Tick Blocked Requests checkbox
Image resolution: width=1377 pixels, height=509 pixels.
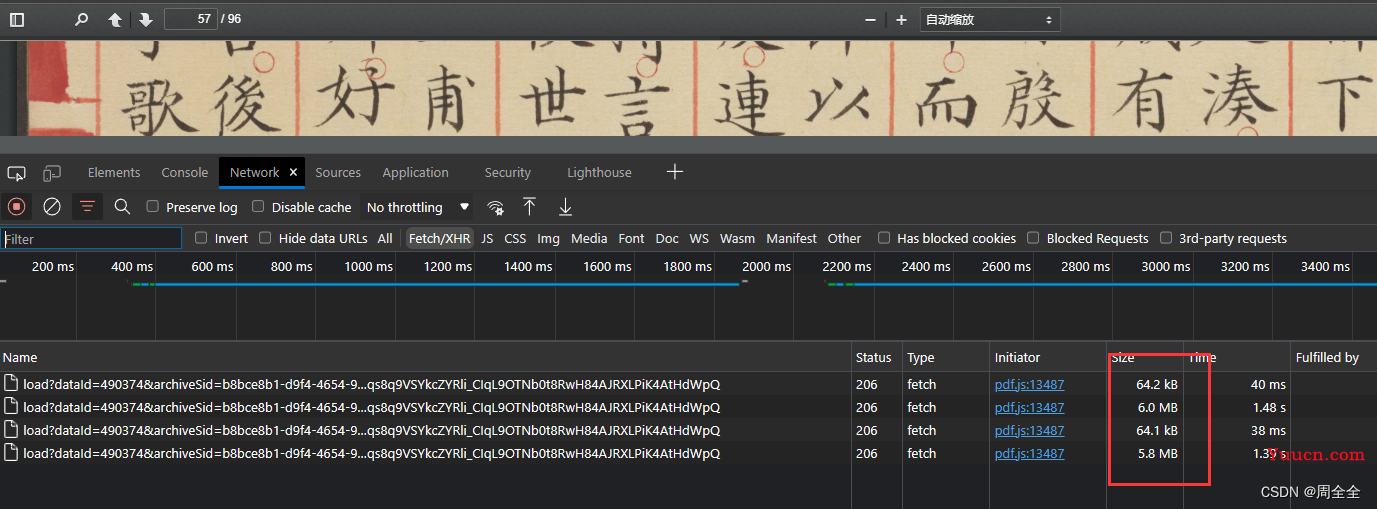pos(1033,238)
